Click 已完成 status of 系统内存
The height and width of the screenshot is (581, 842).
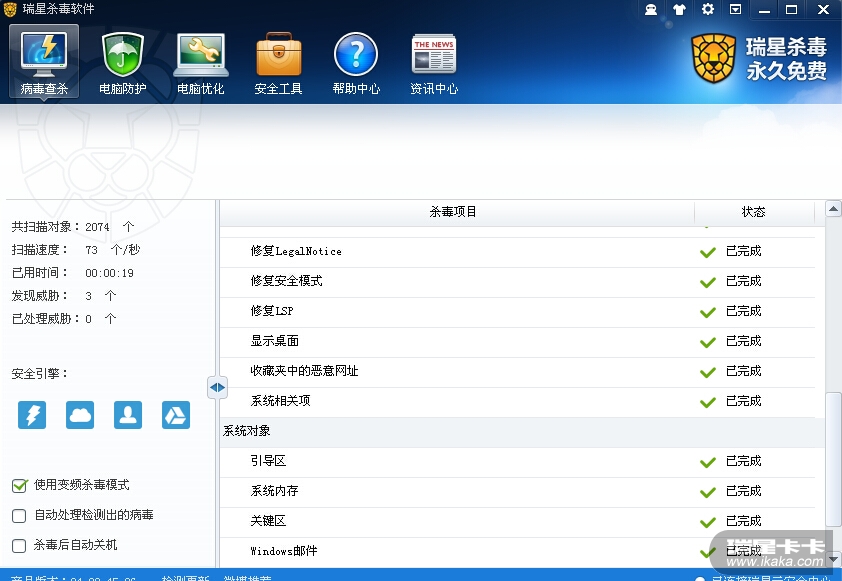(744, 491)
